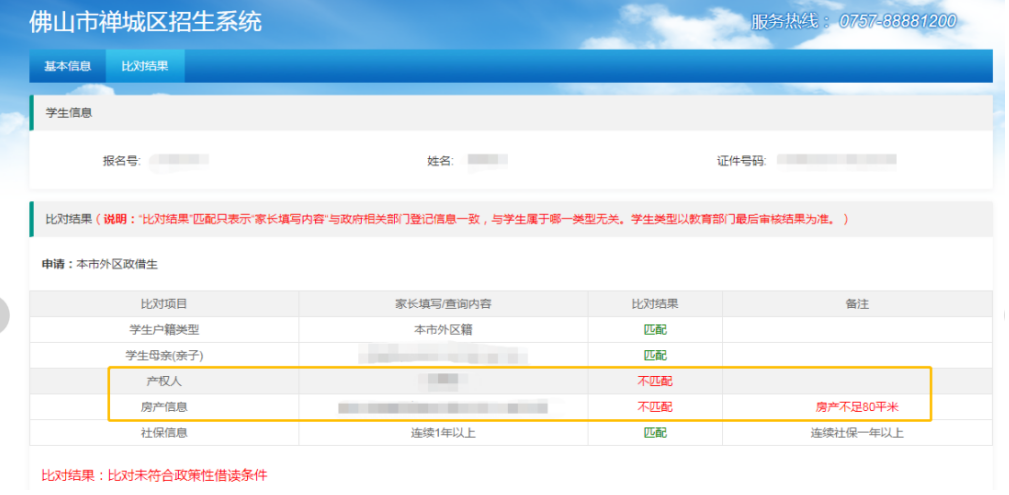
Task: Switch to the 基本信息 tab
Action: tap(67, 67)
